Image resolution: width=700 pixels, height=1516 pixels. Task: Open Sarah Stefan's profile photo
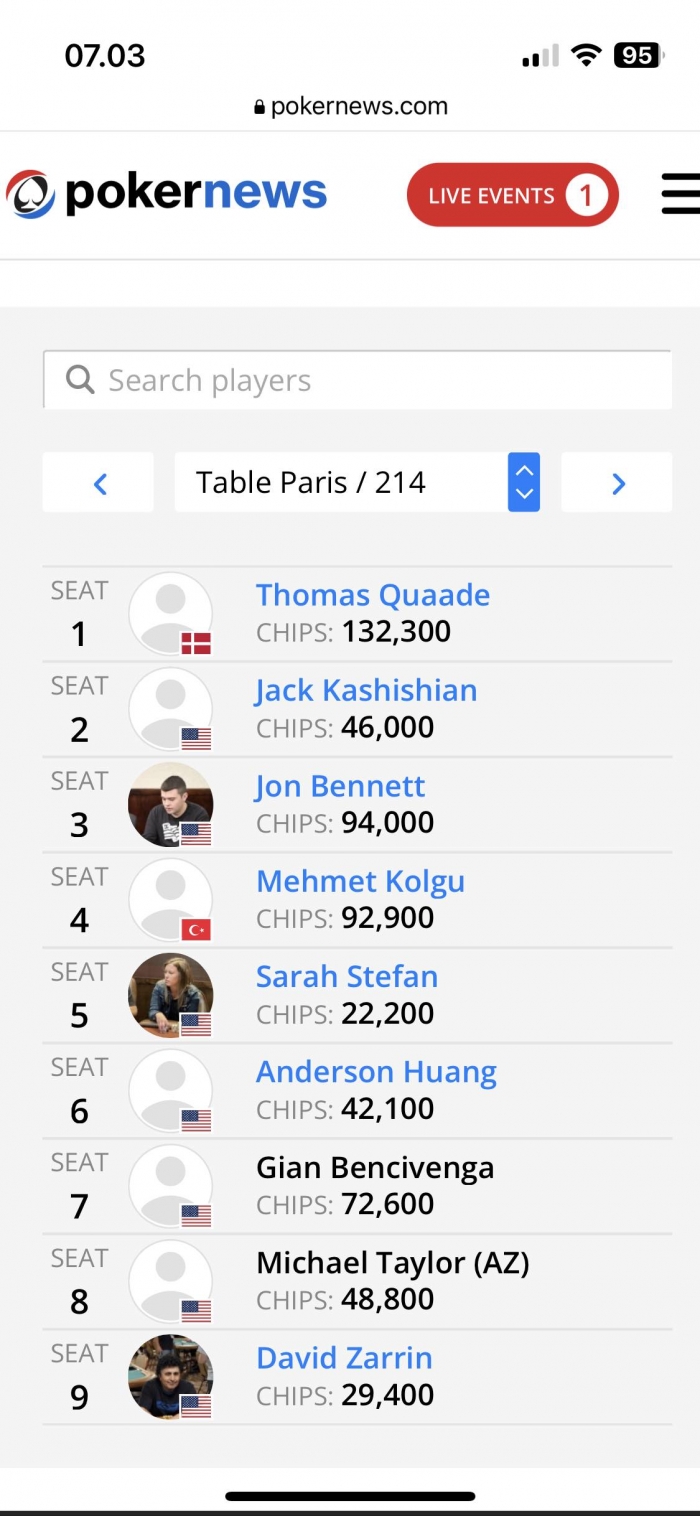[171, 995]
